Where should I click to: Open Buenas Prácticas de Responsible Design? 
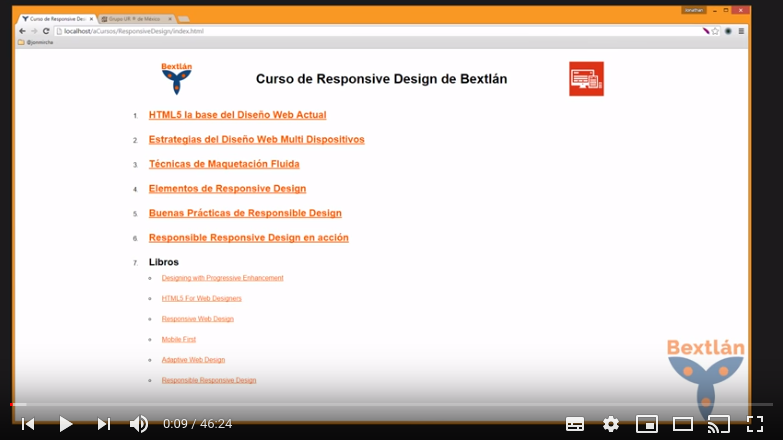click(245, 213)
